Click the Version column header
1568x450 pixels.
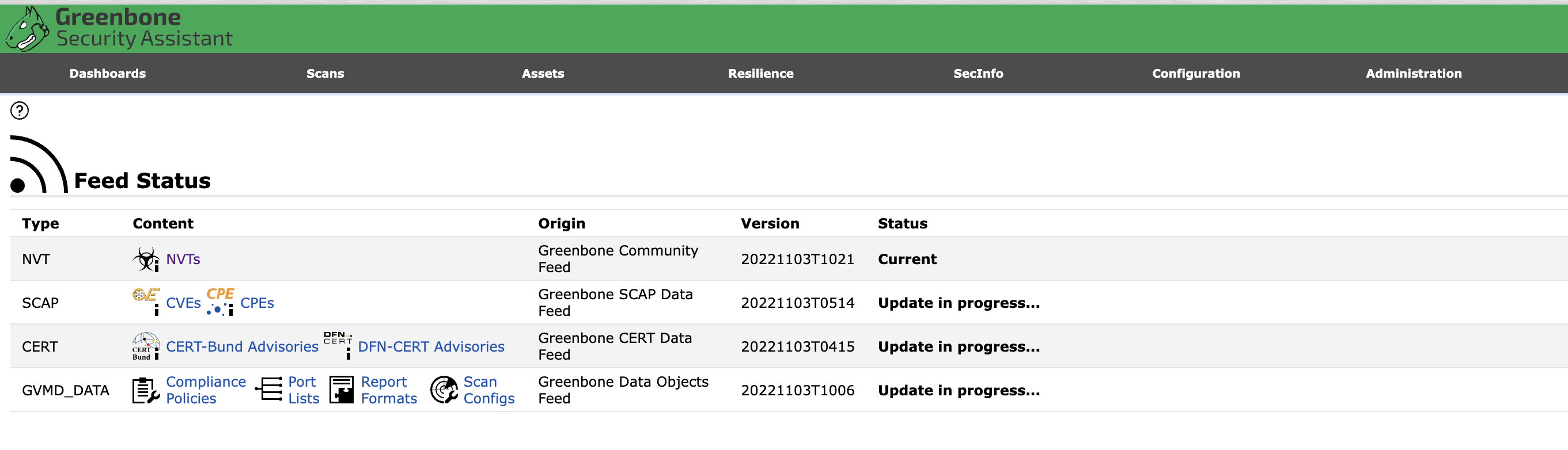pos(770,224)
